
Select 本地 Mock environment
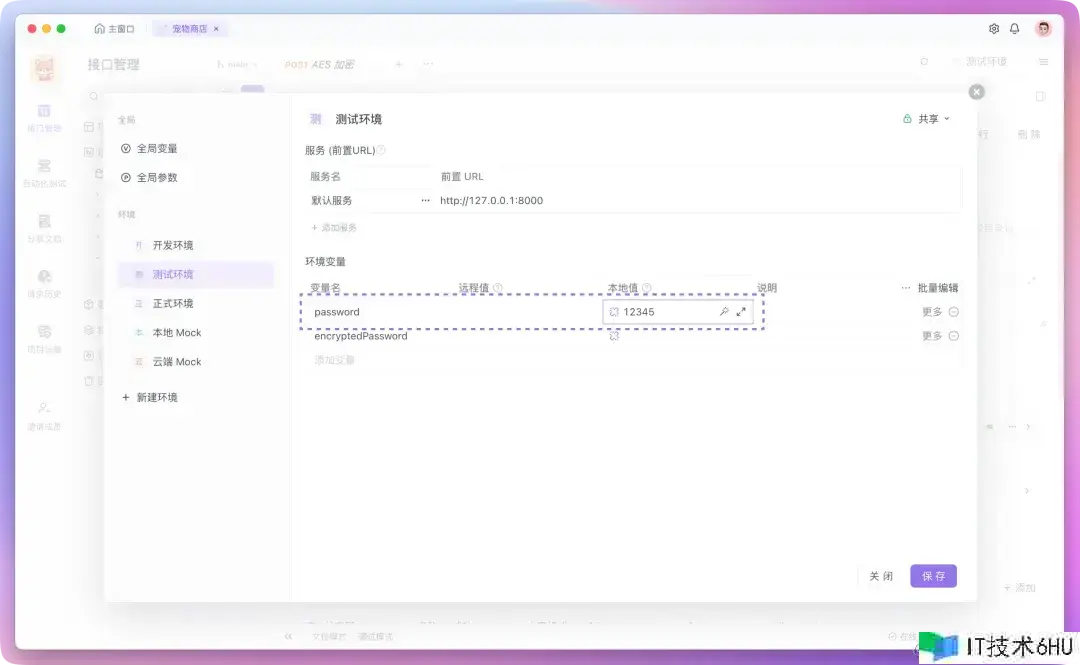pyautogui.click(x=176, y=332)
